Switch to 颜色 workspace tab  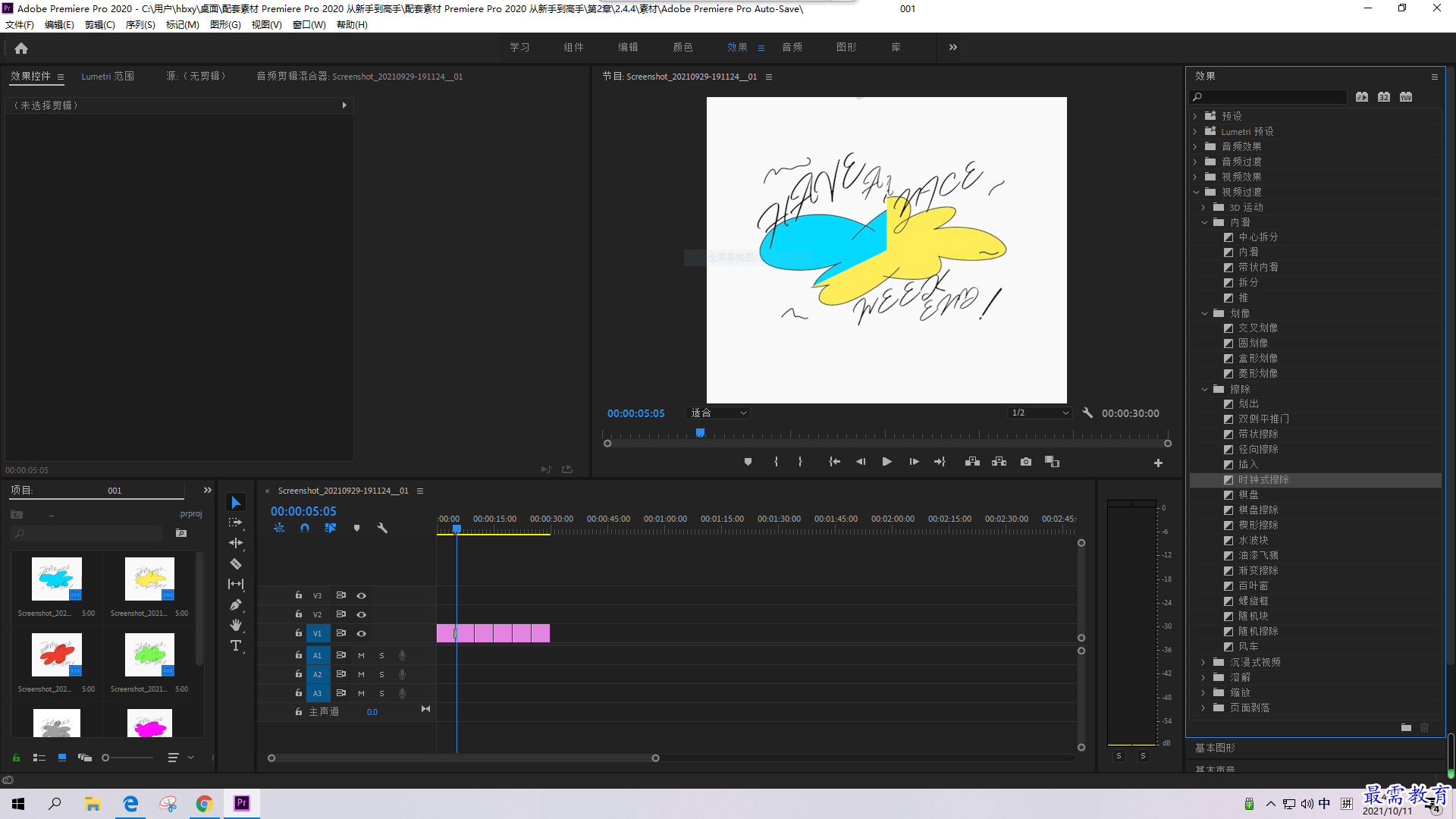coord(682,47)
